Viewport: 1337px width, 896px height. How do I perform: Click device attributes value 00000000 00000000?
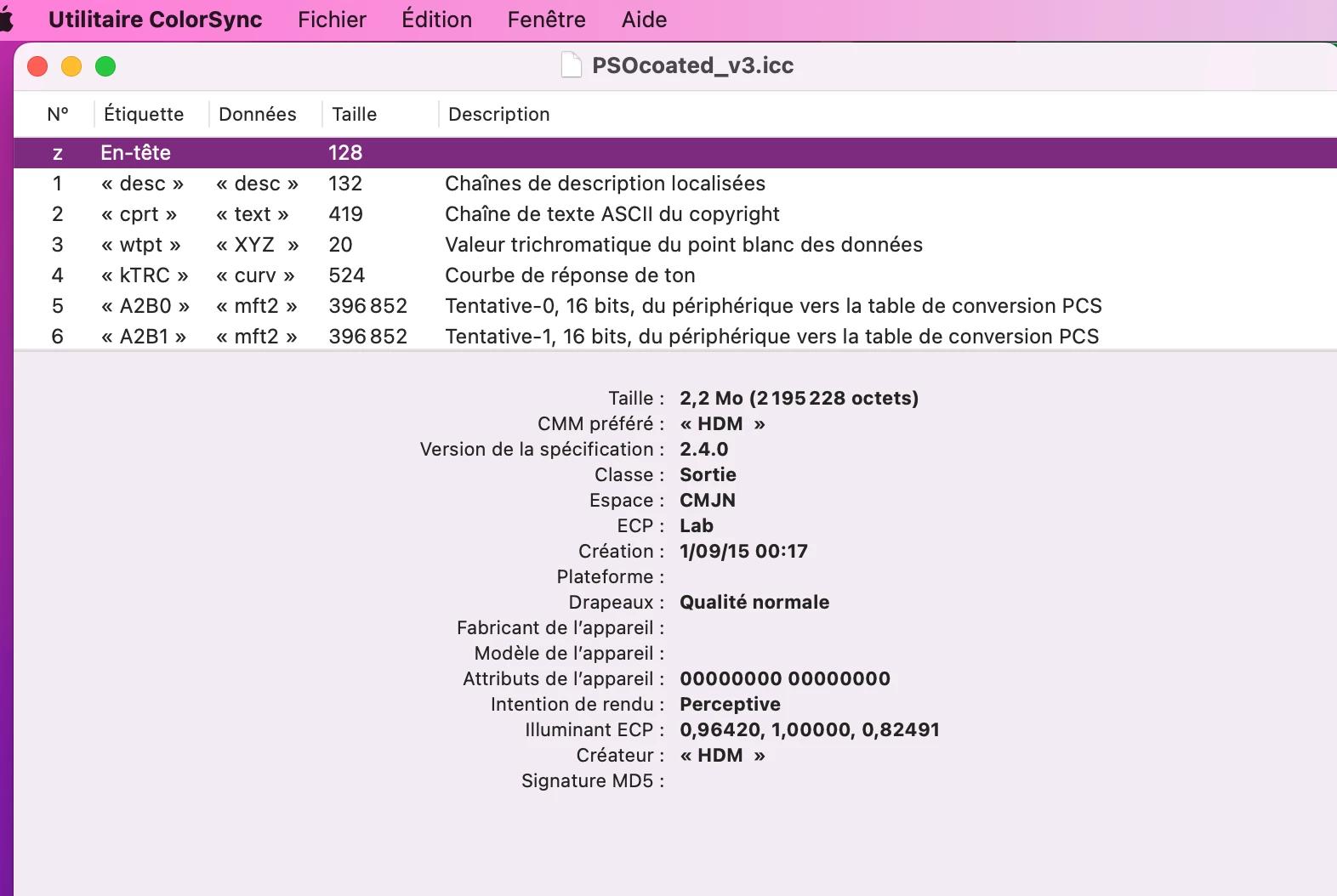click(x=785, y=679)
